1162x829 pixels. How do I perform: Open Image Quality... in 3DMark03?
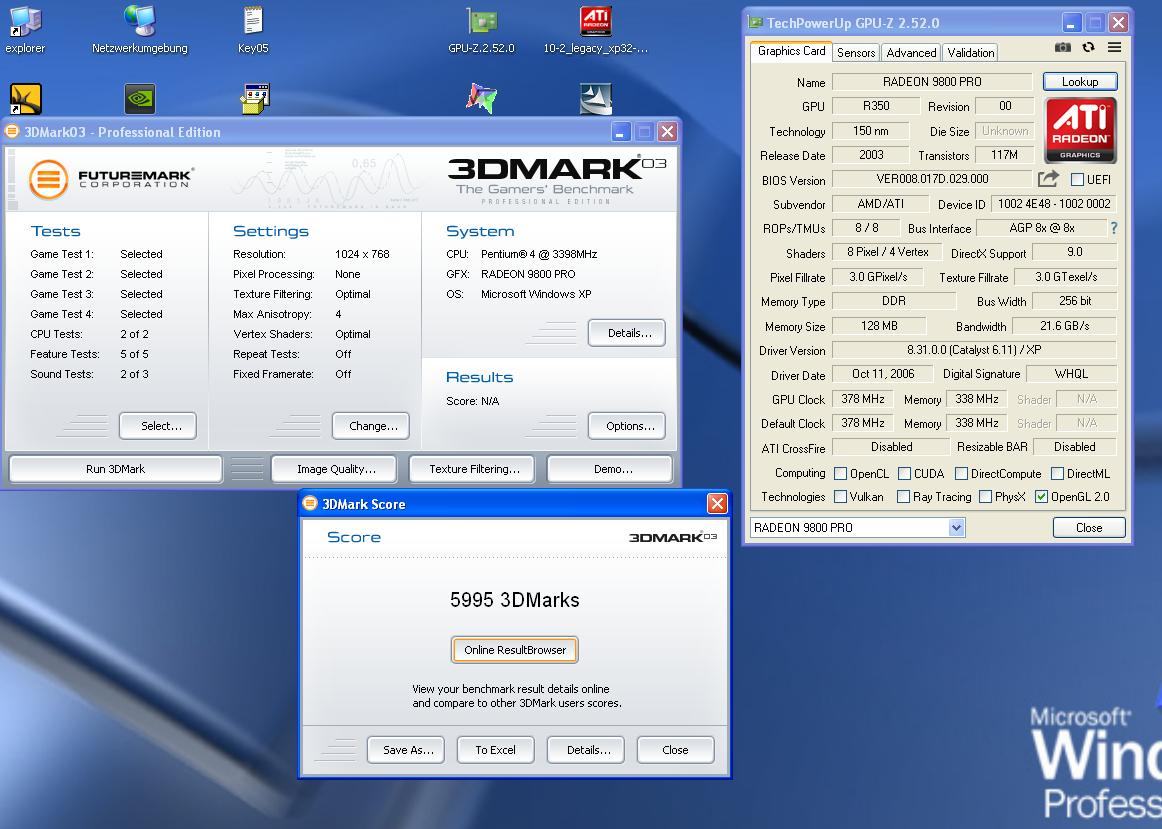pyautogui.click(x=334, y=469)
